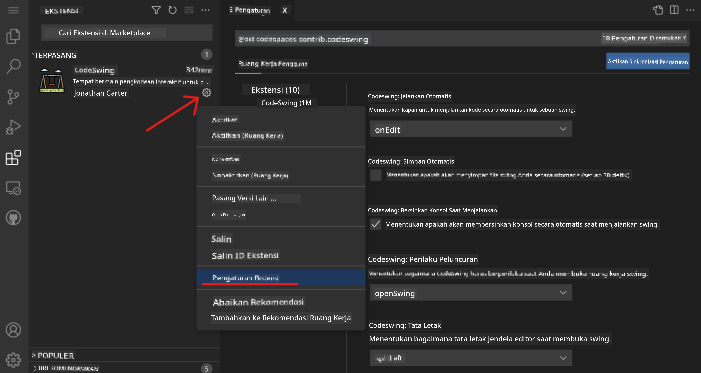
Task: Open the onEdit dropdown
Action: (x=471, y=129)
